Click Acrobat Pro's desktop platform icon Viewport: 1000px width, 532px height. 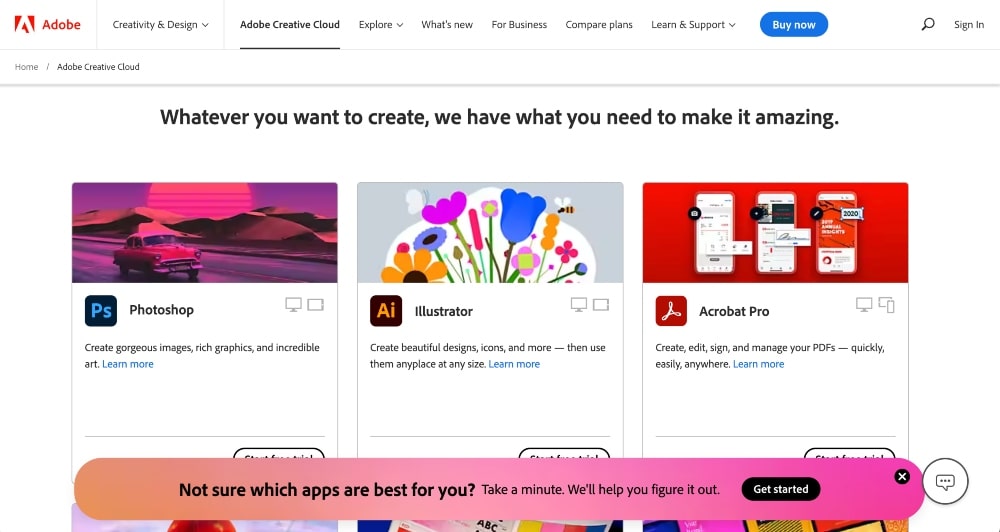(864, 305)
